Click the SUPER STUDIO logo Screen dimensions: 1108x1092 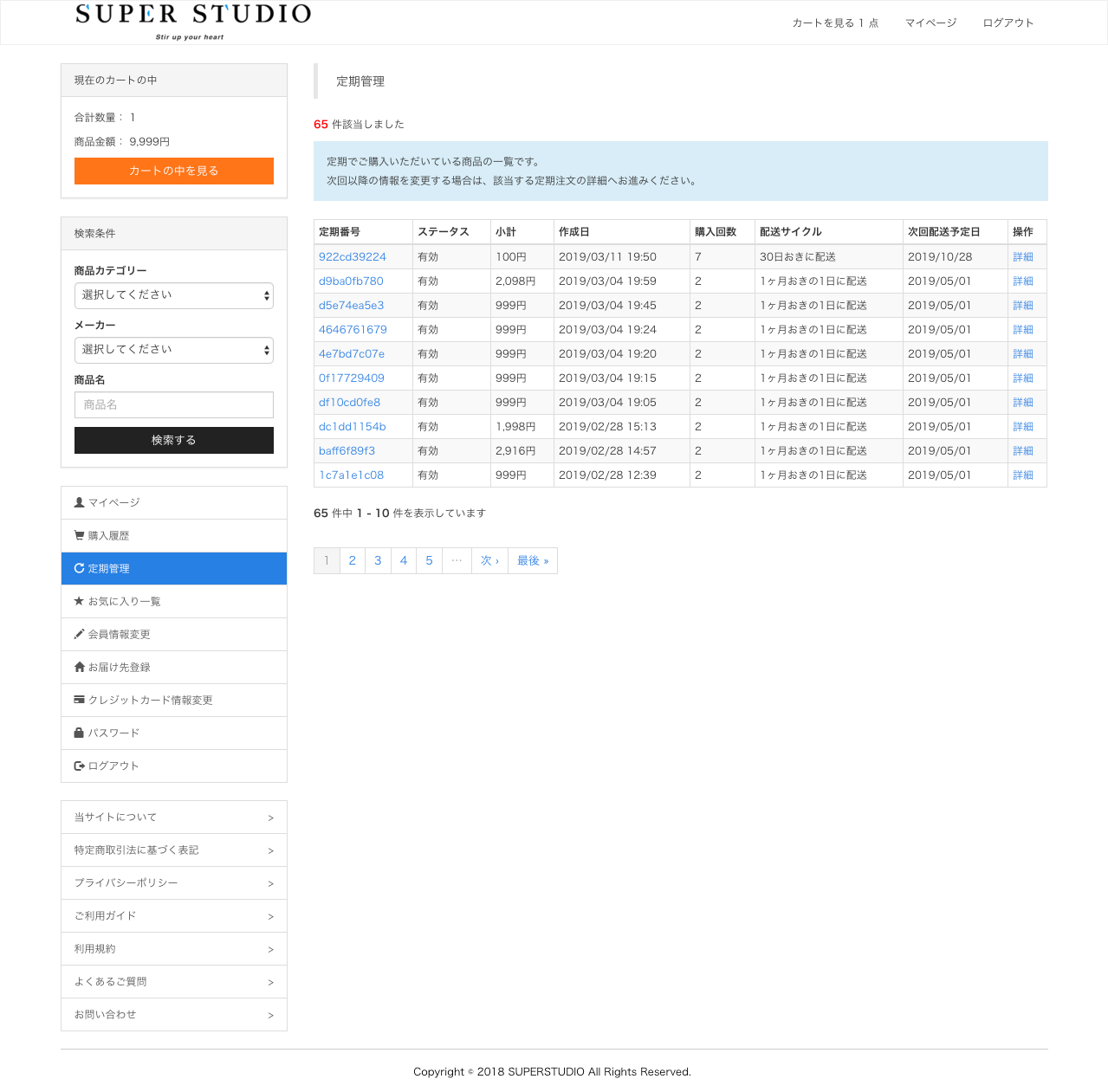(x=193, y=21)
